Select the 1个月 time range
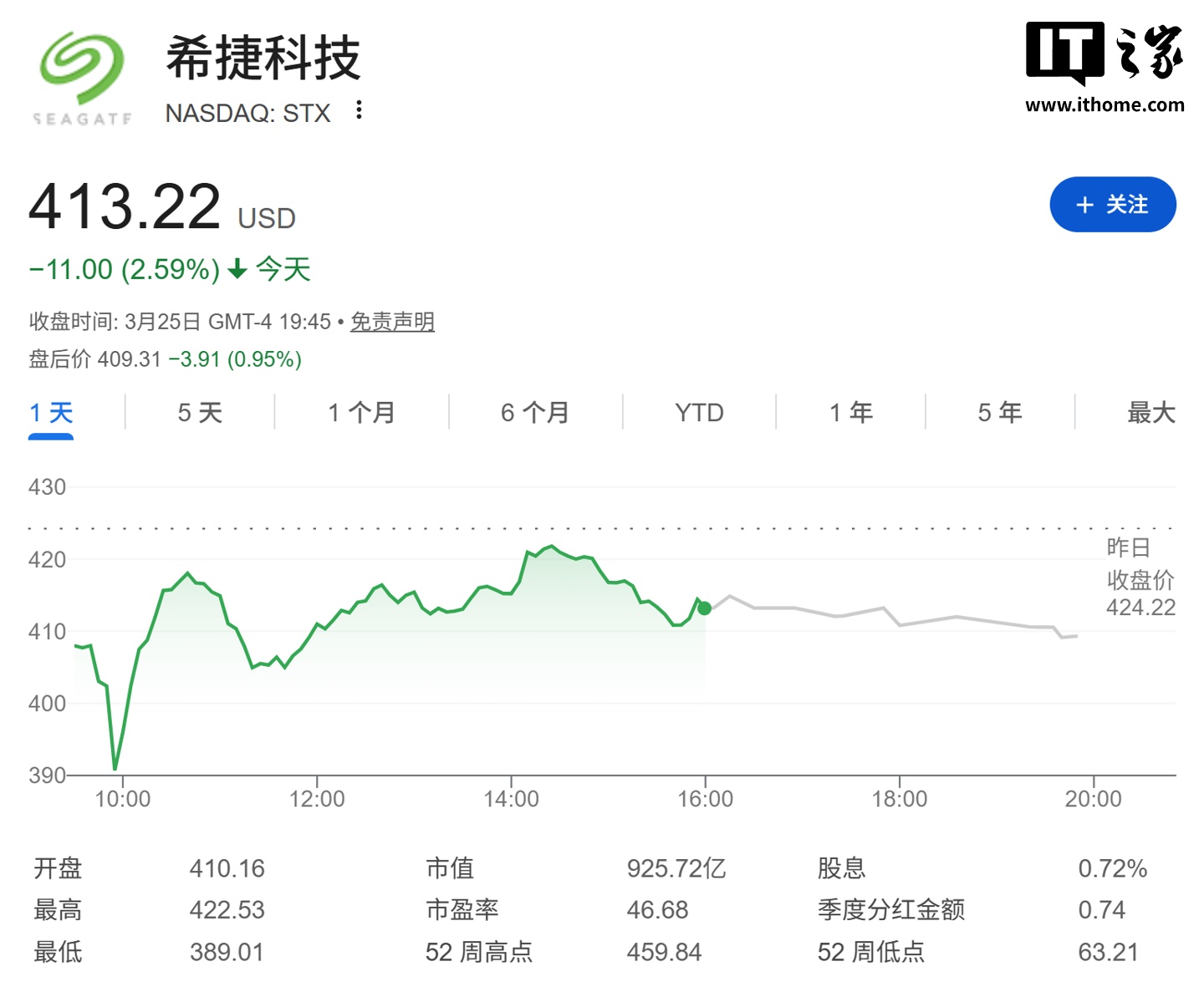This screenshot has height=992, width=1204. pos(361,412)
